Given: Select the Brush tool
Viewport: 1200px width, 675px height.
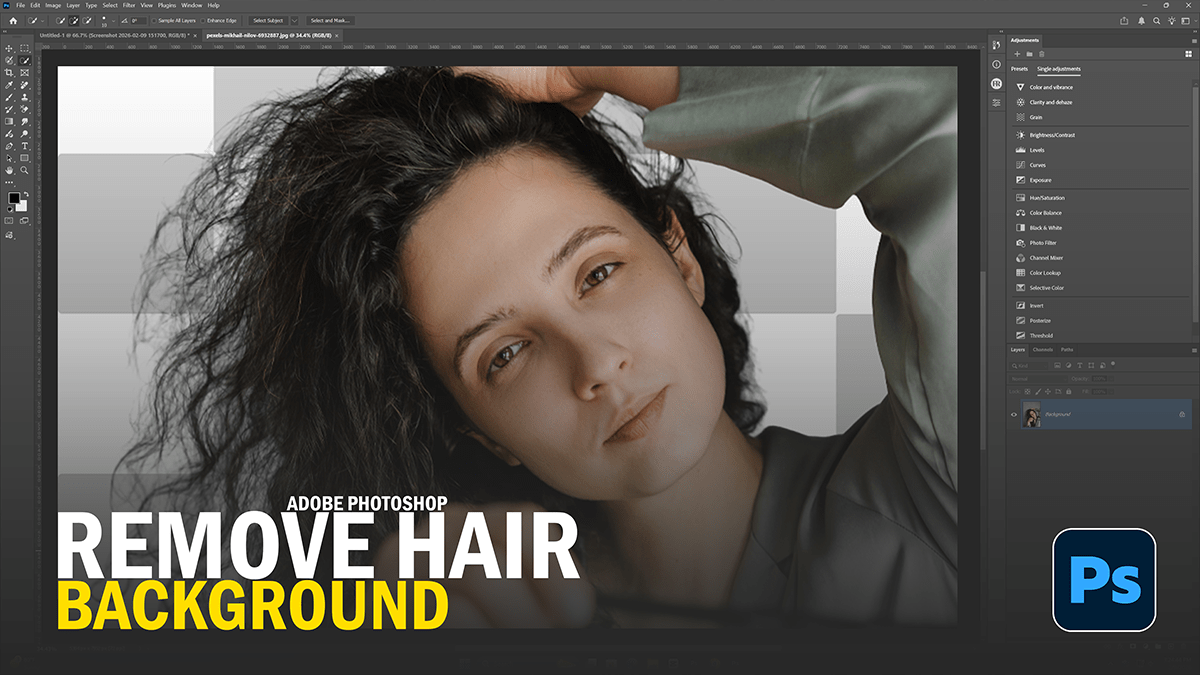Looking at the screenshot, I should (x=9, y=99).
